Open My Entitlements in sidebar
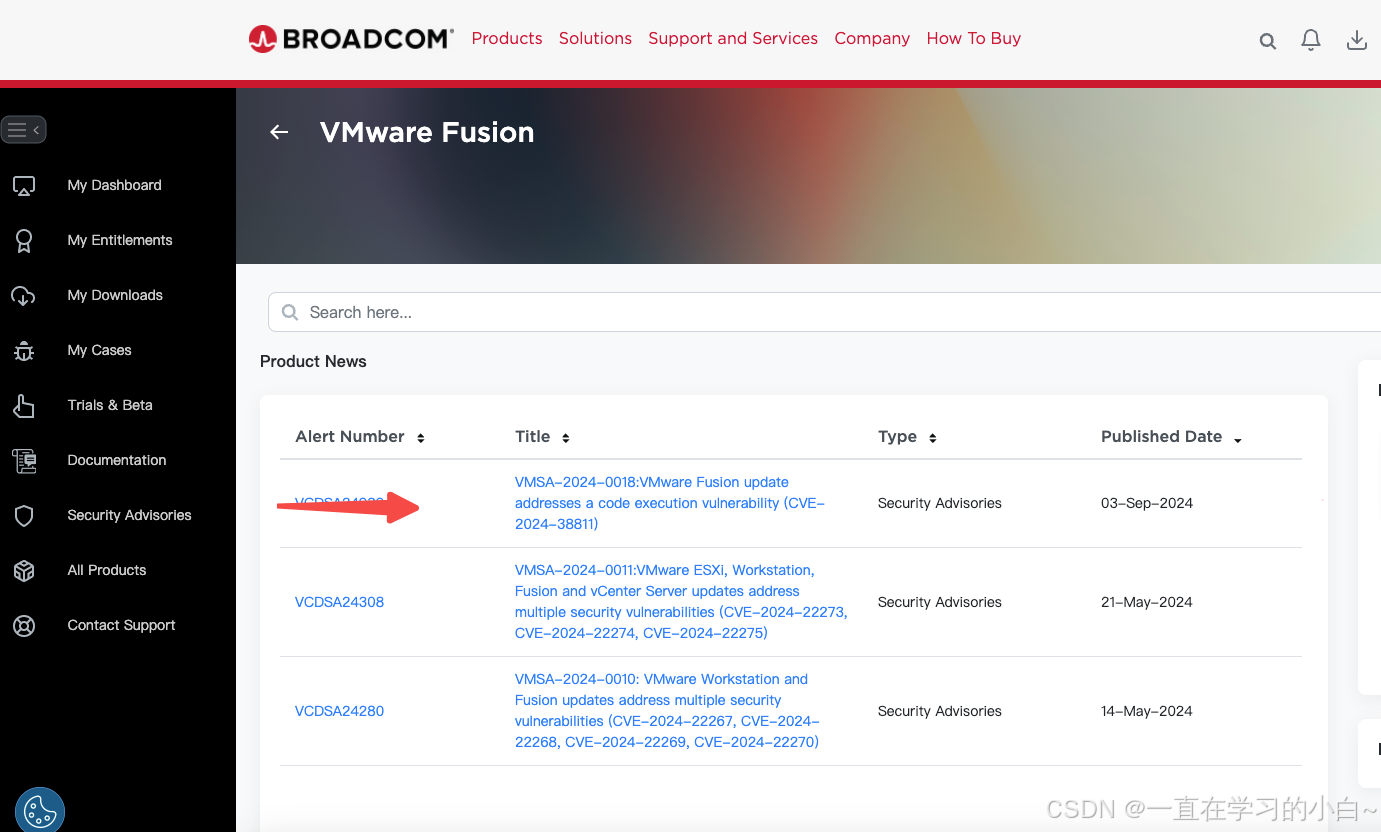This screenshot has width=1381, height=832. (120, 240)
